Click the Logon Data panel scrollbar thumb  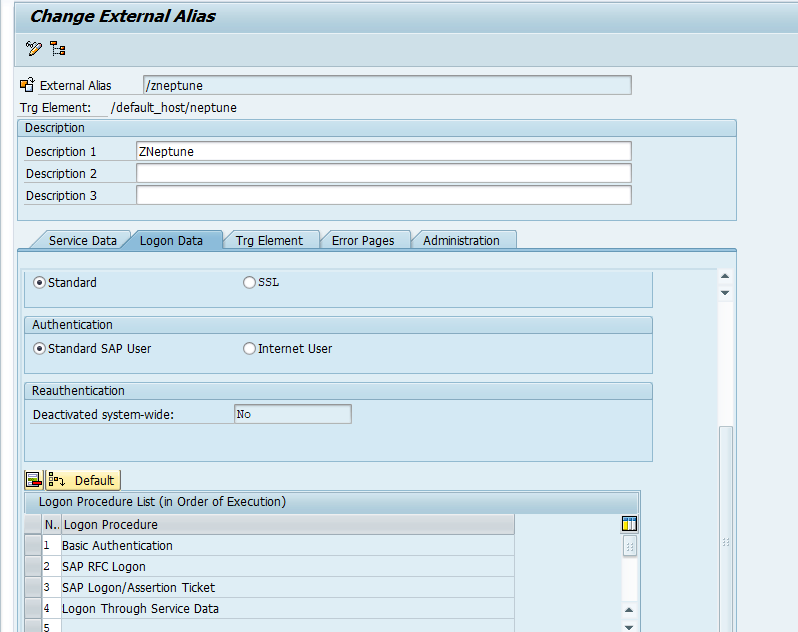tap(726, 529)
